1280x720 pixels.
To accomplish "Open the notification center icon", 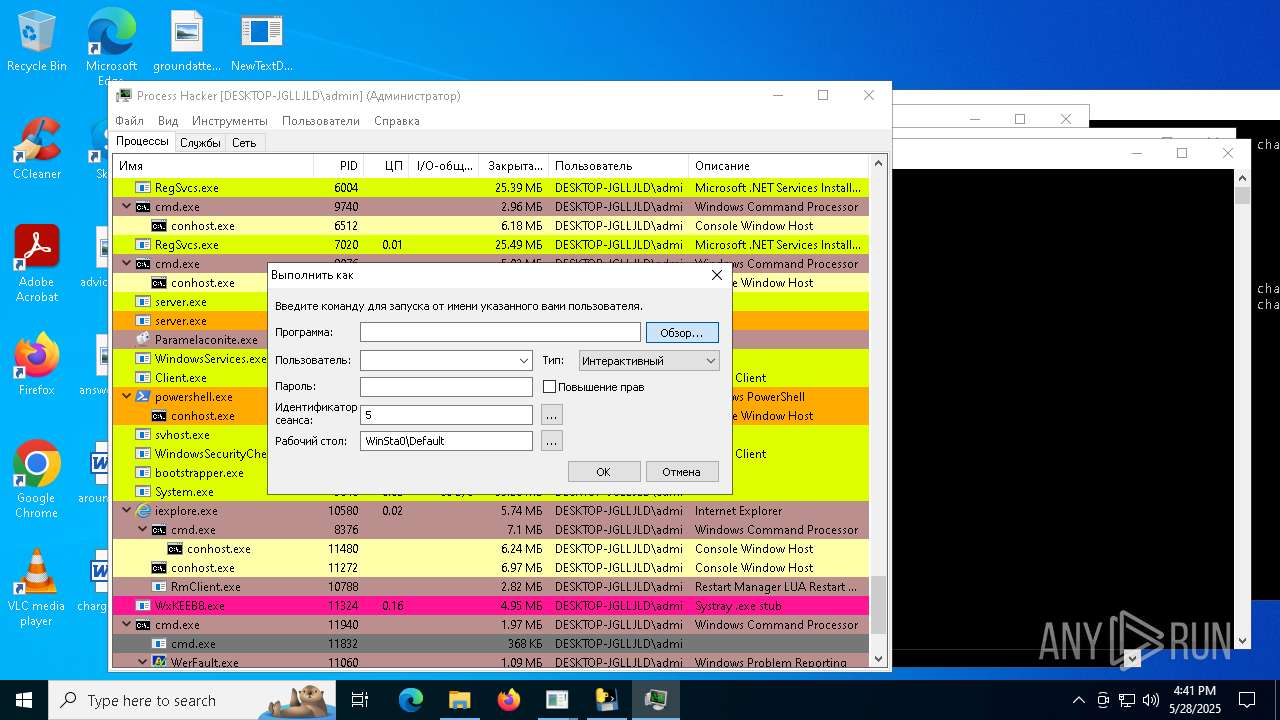I will (1247, 700).
